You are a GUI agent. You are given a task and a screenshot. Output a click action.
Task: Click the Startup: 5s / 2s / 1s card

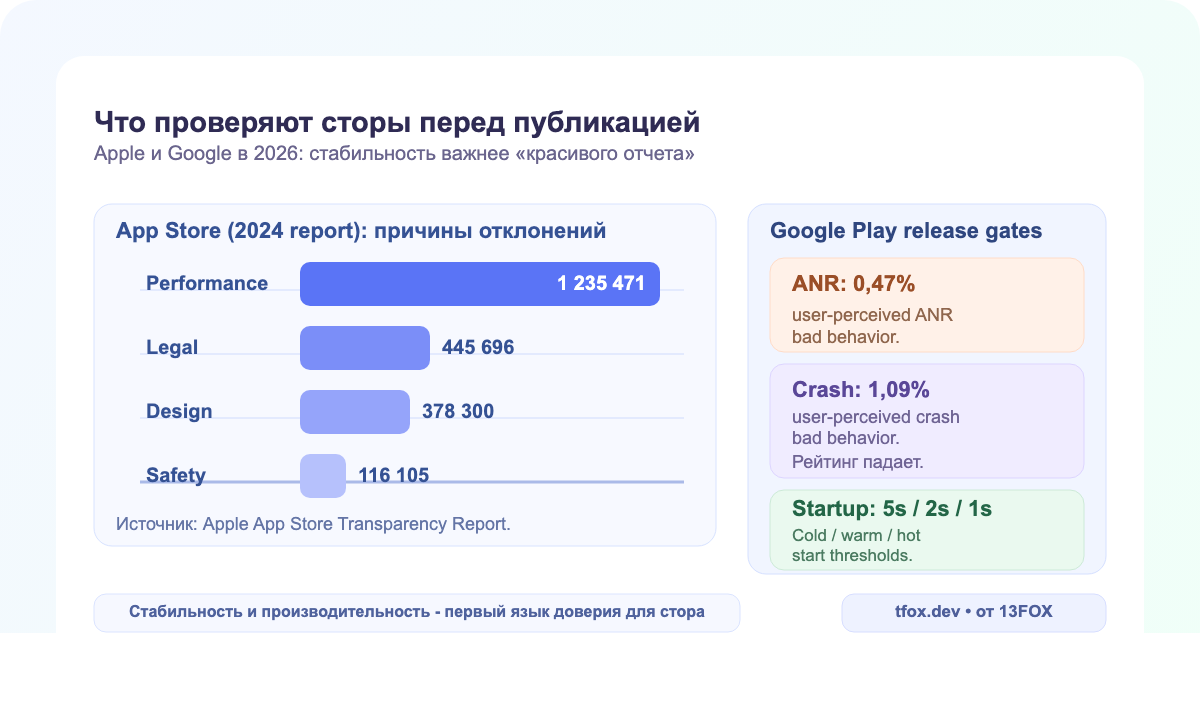pyautogui.click(x=927, y=531)
